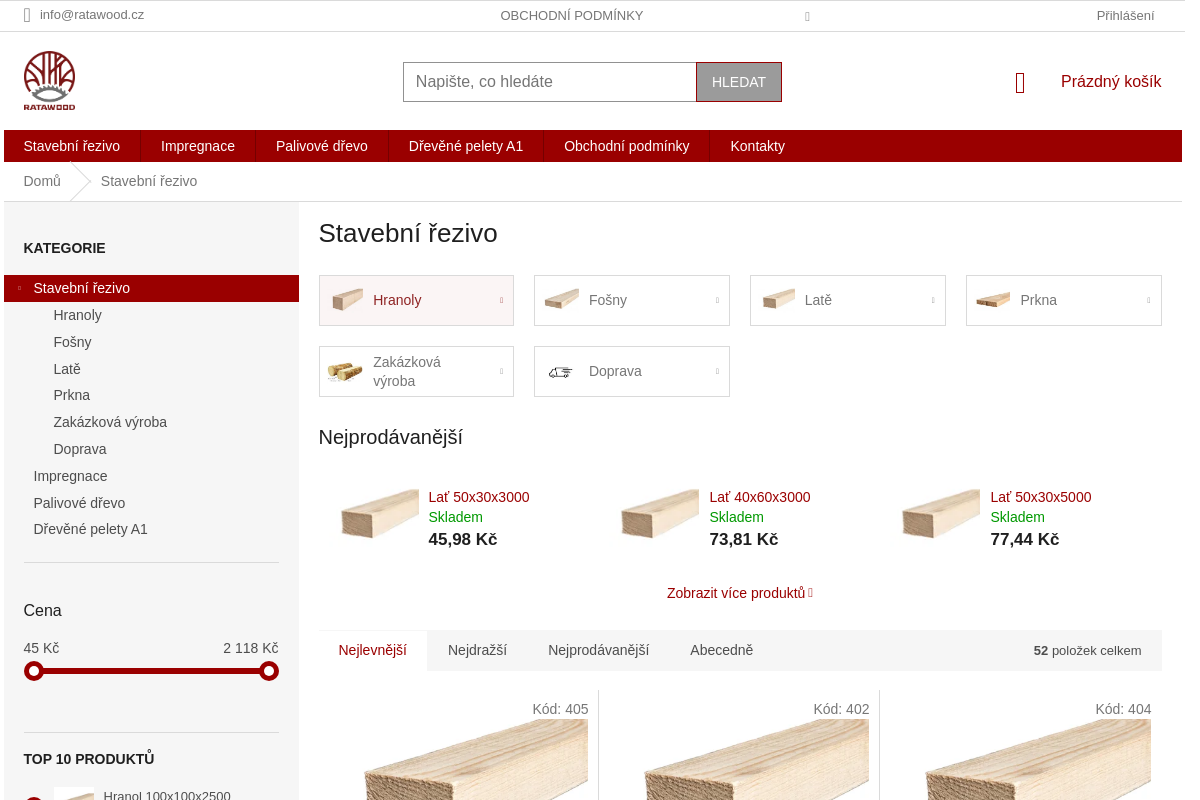Image resolution: width=1200 pixels, height=800 pixels.
Task: Click the HLEDAT search button
Action: [739, 82]
